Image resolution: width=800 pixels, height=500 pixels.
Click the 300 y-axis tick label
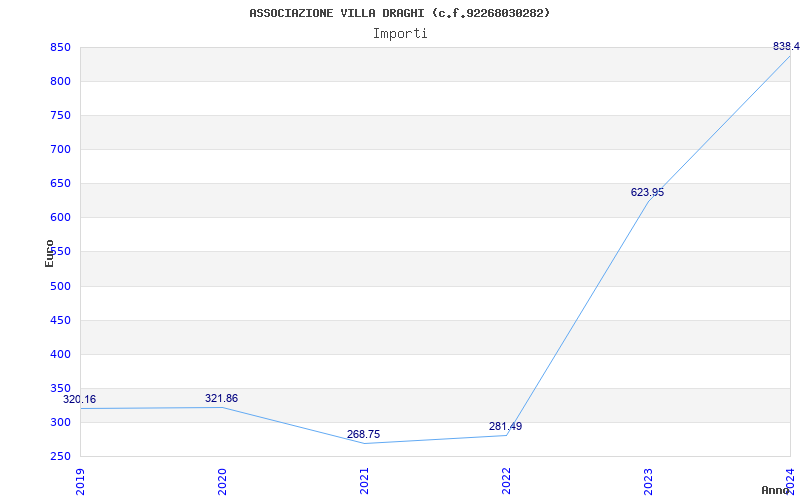pos(60,422)
